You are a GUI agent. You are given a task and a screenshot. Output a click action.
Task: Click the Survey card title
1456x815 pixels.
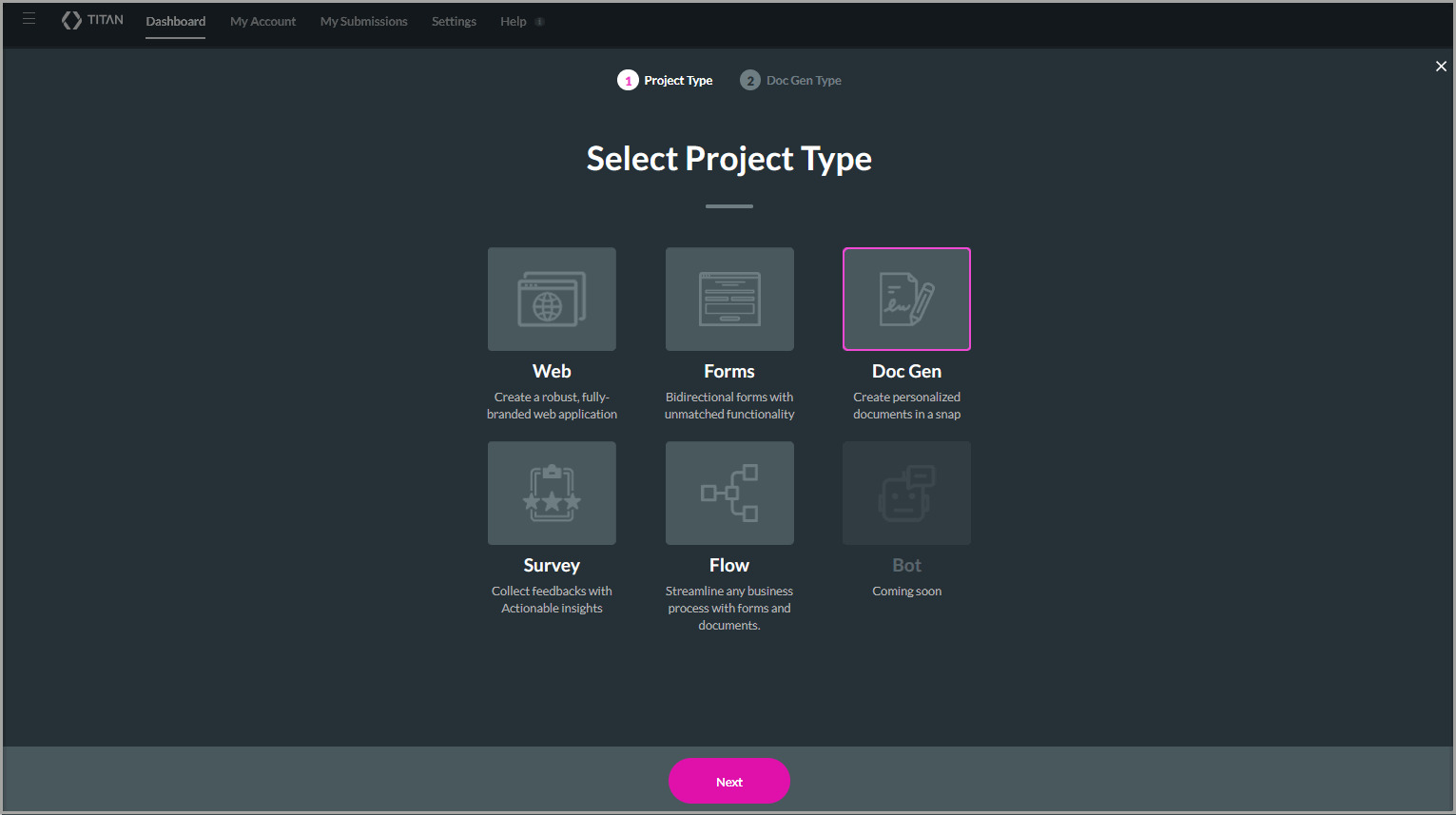coord(552,566)
